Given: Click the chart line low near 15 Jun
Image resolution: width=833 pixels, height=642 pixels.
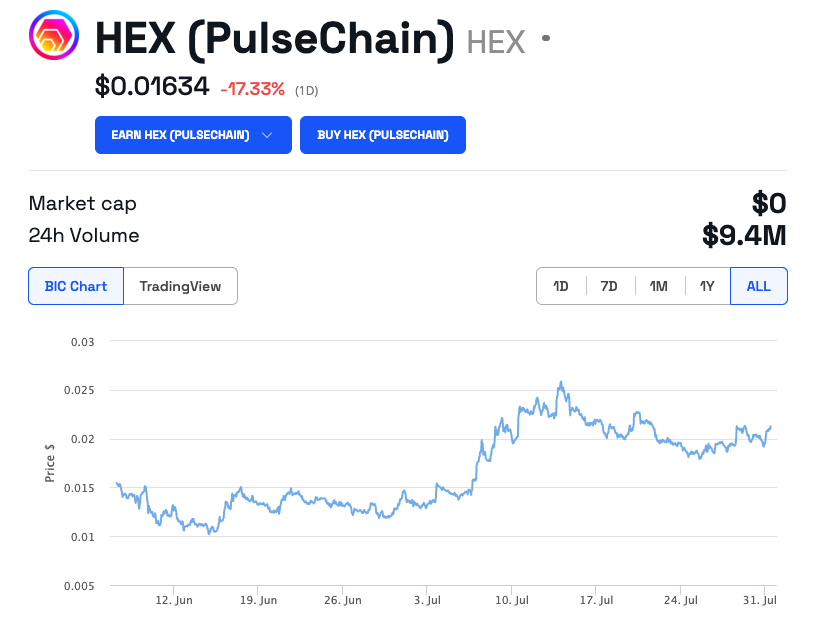Looking at the screenshot, I should (x=210, y=533).
